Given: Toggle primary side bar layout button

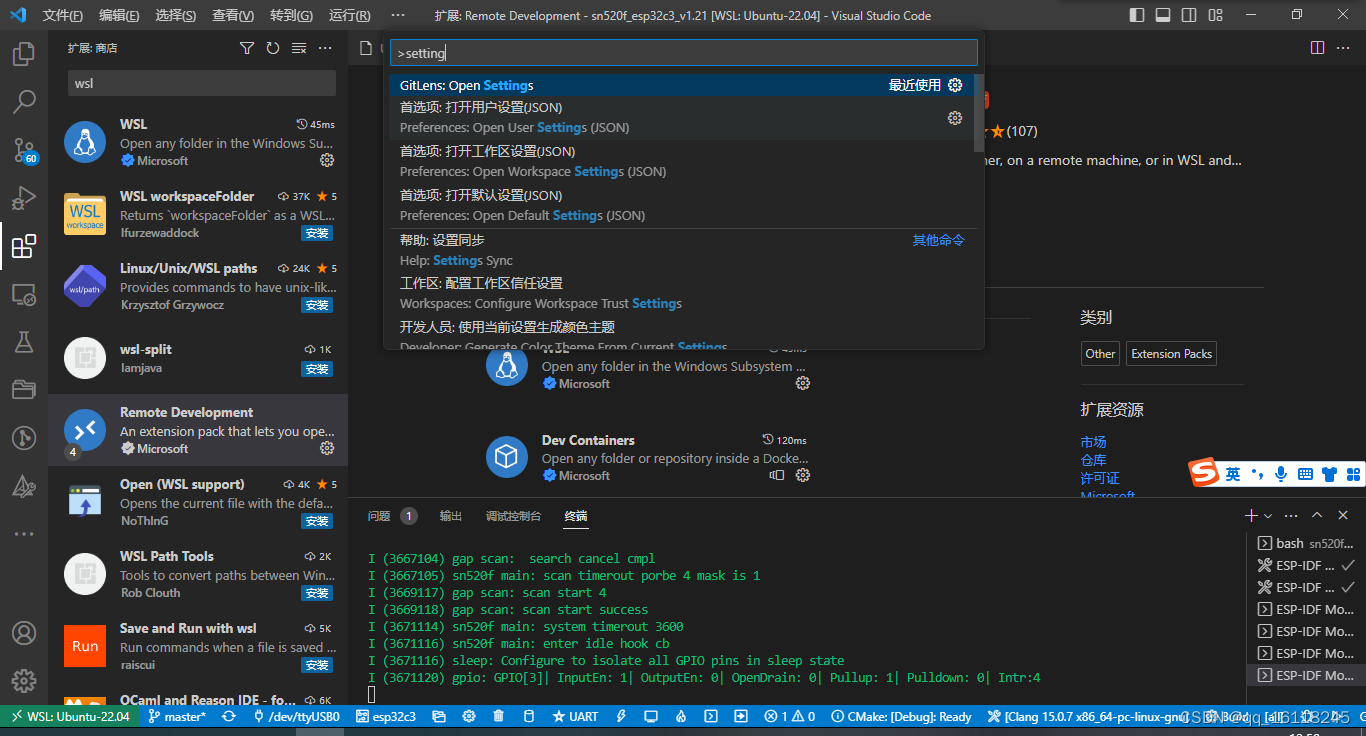Looking at the screenshot, I should coord(1137,15).
